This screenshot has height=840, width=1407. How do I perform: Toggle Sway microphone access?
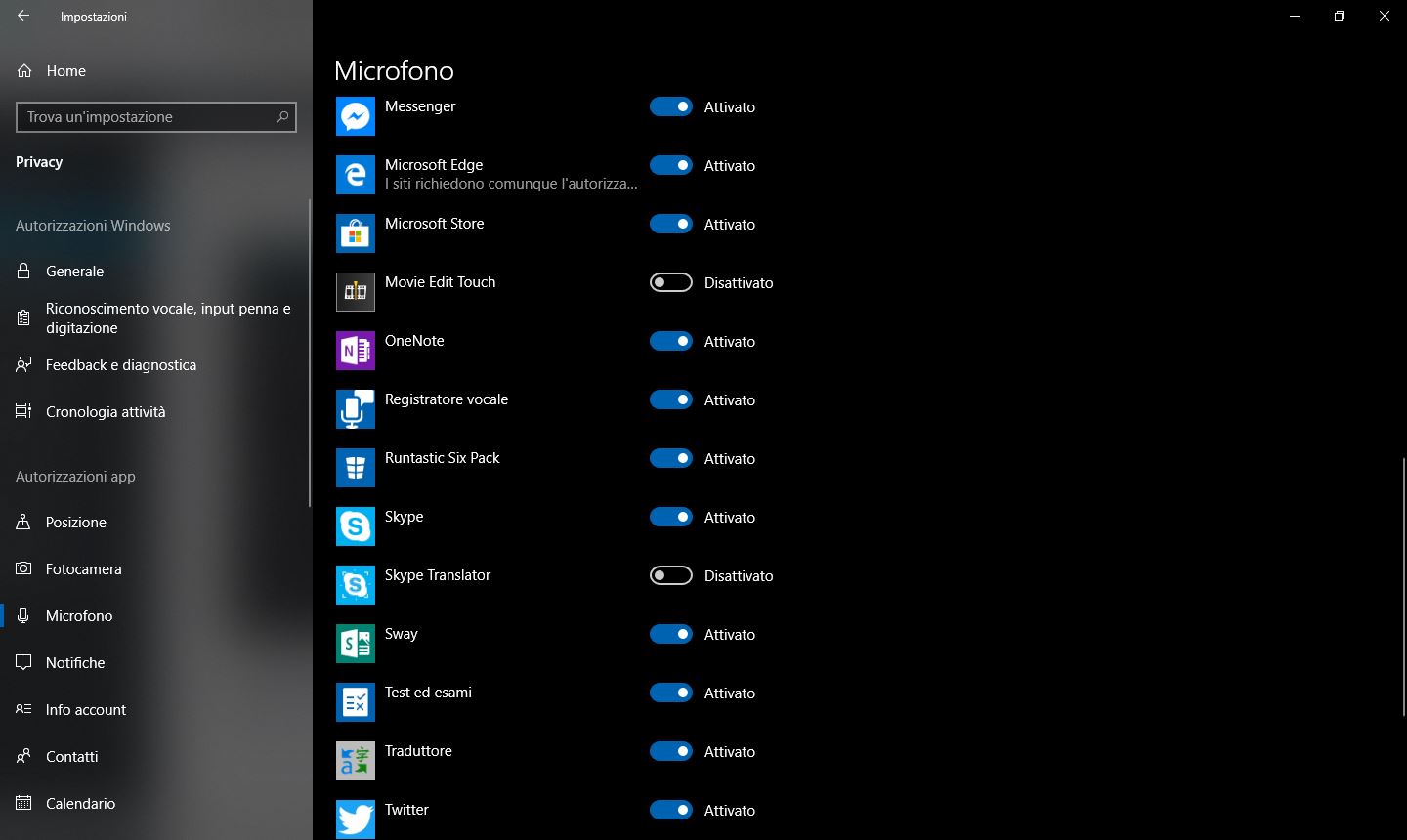tap(671, 634)
